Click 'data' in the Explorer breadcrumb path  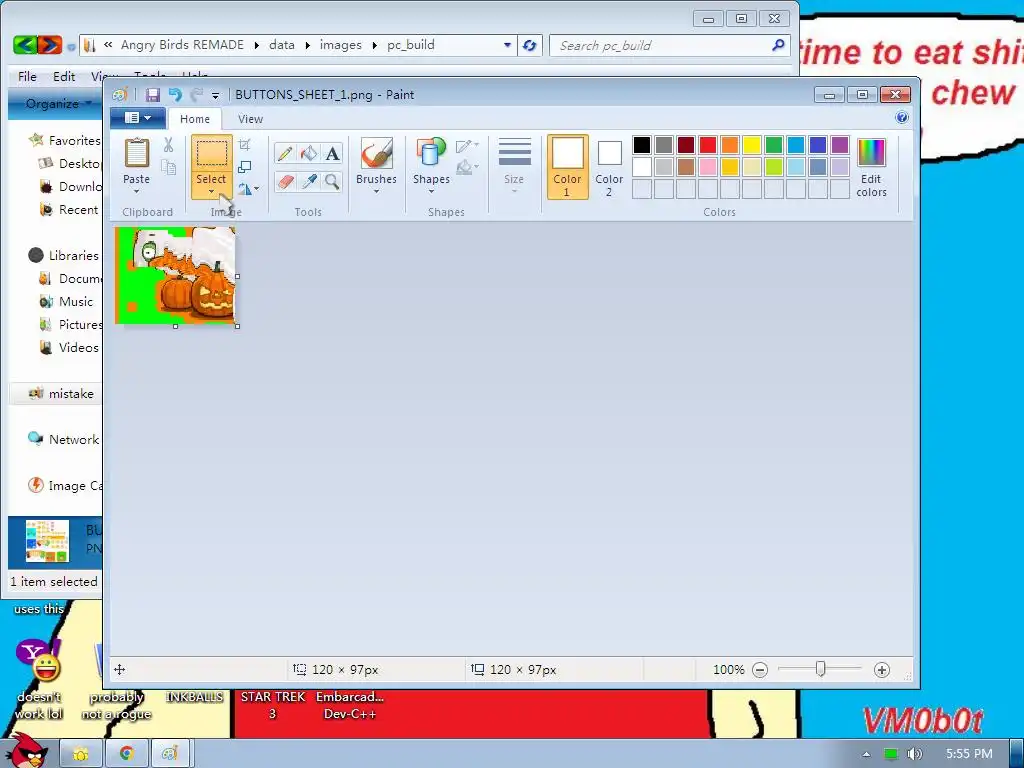pos(281,45)
